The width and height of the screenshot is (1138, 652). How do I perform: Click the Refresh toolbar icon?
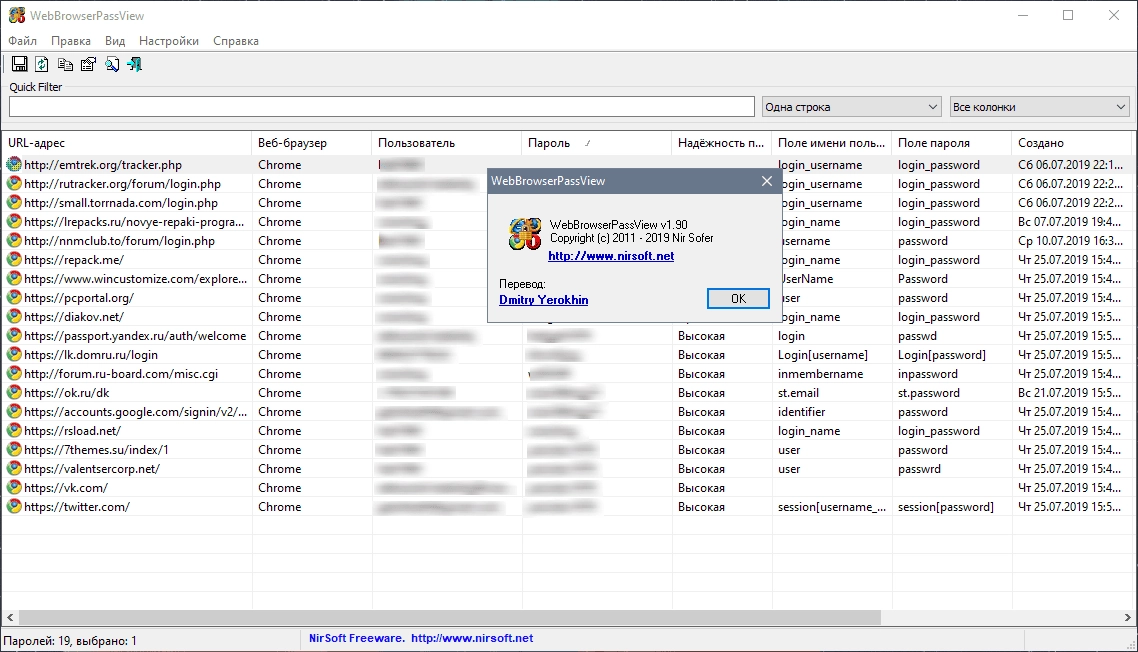(x=42, y=64)
